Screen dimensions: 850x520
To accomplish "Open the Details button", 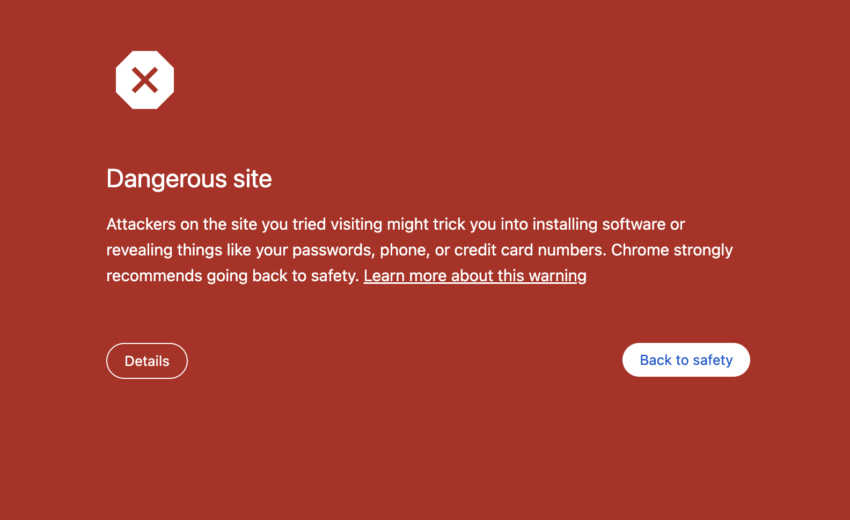I will coord(147,361).
